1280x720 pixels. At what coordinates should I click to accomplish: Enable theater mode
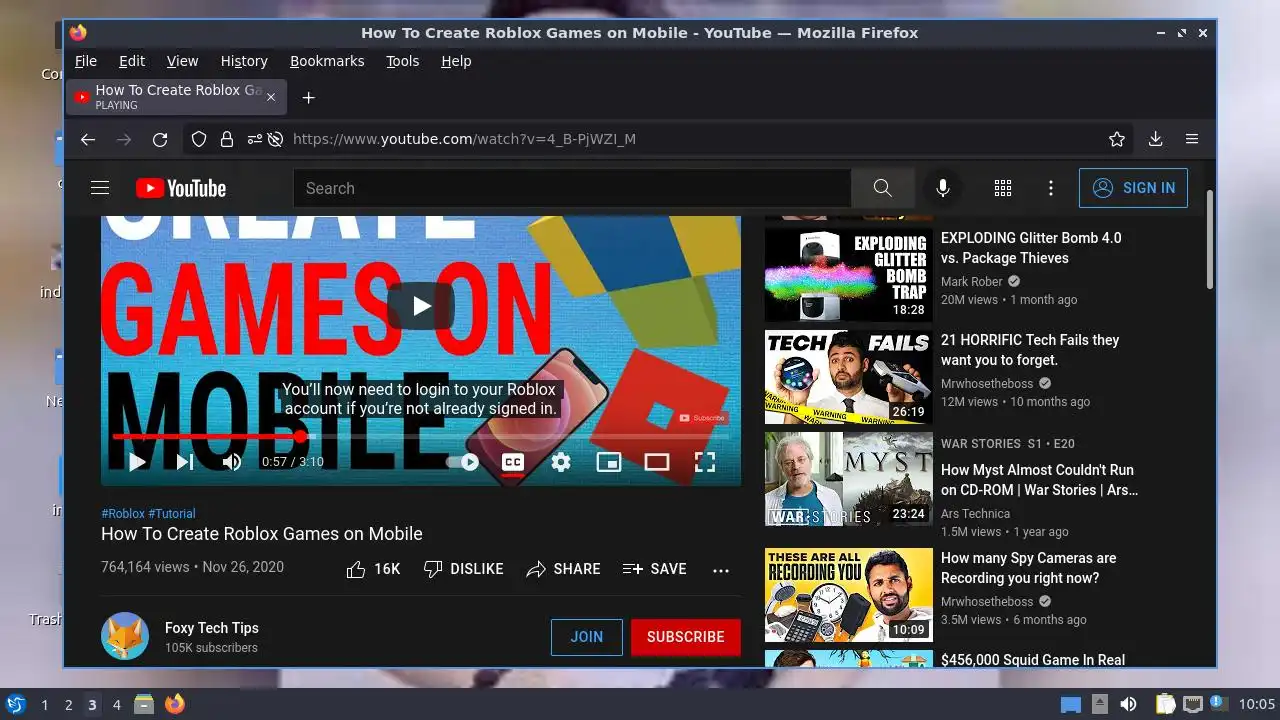(x=657, y=462)
